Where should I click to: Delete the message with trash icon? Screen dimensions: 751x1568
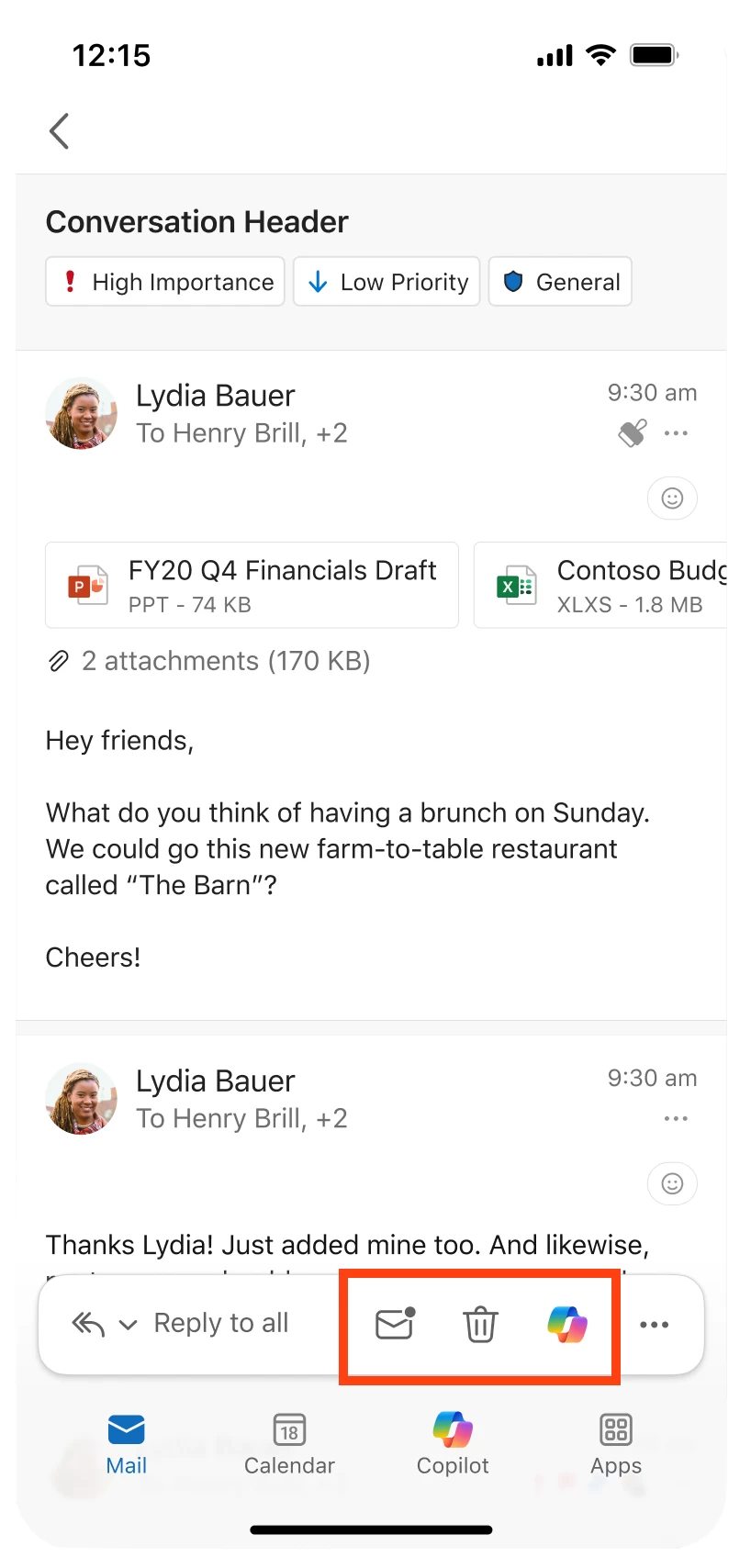[x=480, y=1325]
